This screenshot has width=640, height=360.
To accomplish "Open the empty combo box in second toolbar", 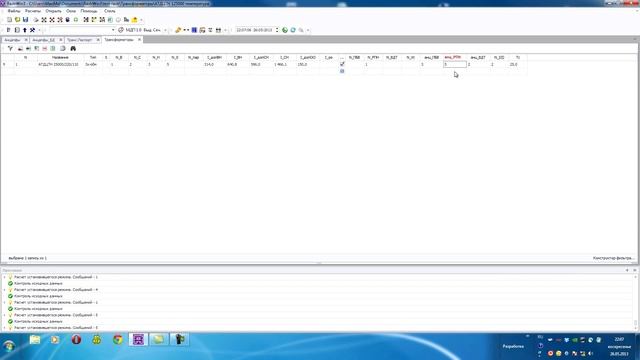I will pyautogui.click(x=82, y=30).
